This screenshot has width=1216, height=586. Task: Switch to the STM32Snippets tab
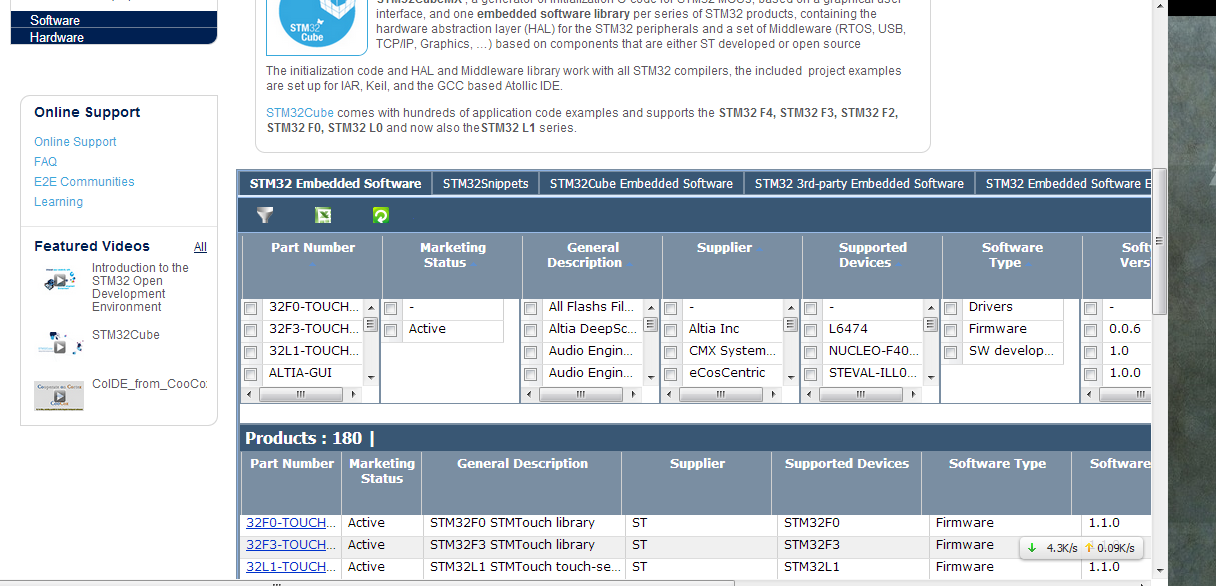click(x=485, y=184)
